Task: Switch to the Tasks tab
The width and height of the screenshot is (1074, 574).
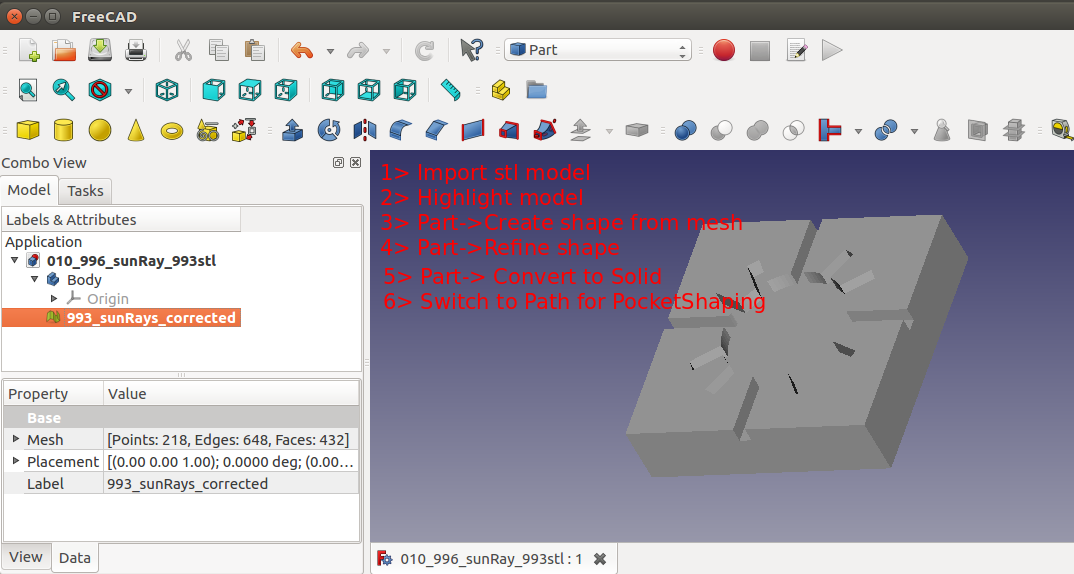Action: tap(85, 190)
